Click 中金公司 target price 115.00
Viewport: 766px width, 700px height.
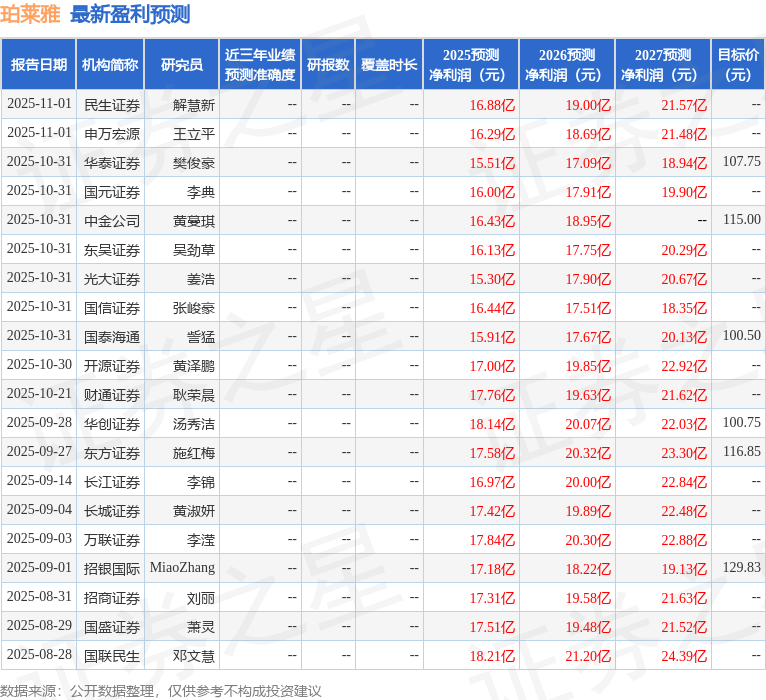[741, 220]
